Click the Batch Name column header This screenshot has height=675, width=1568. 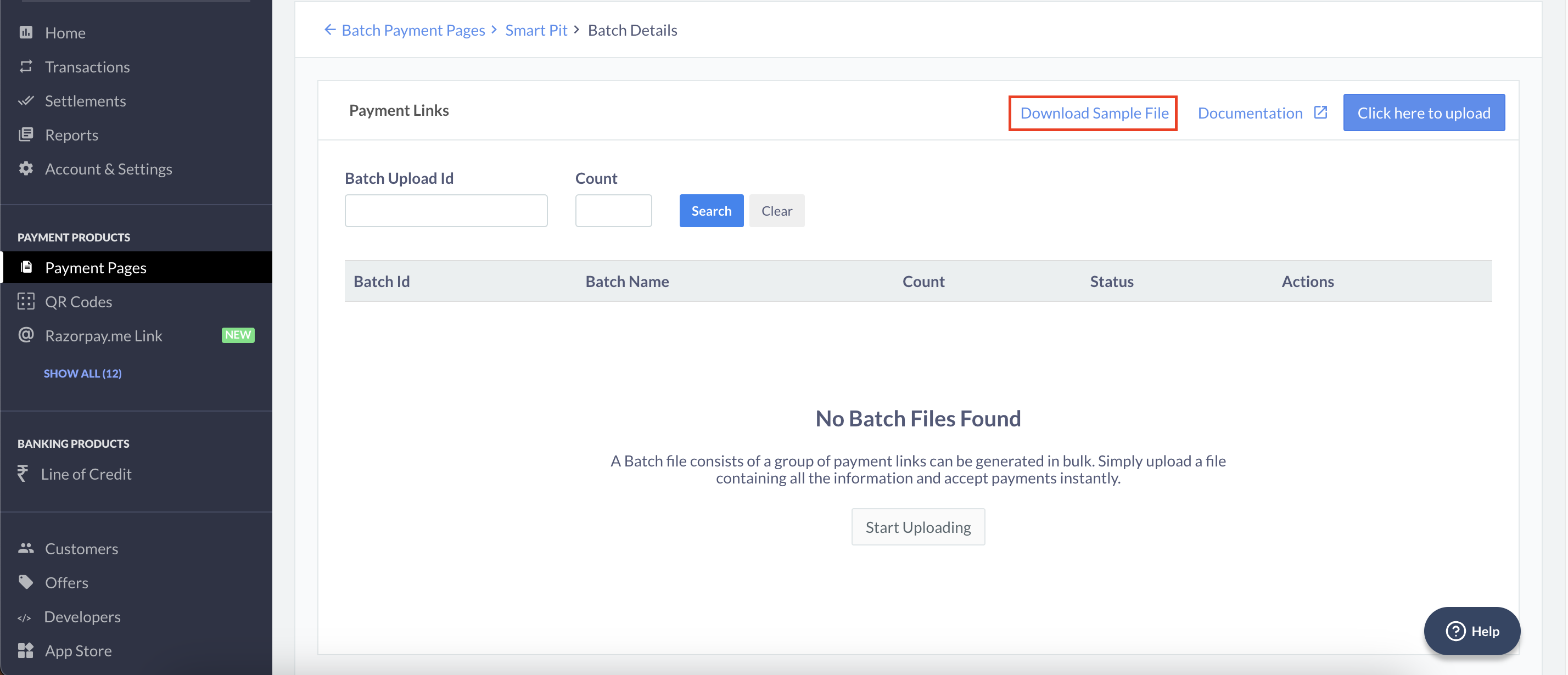point(627,281)
